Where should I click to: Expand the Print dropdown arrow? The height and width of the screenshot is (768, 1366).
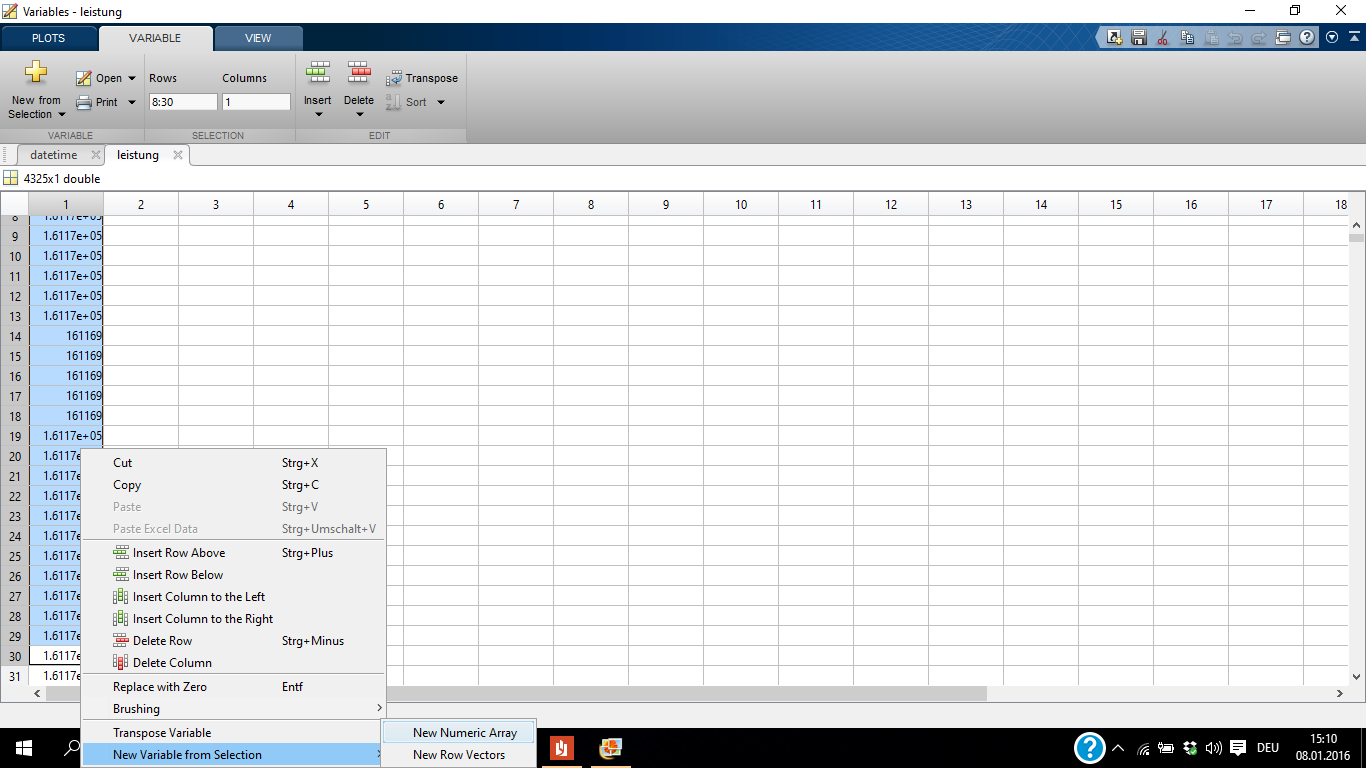(x=132, y=102)
